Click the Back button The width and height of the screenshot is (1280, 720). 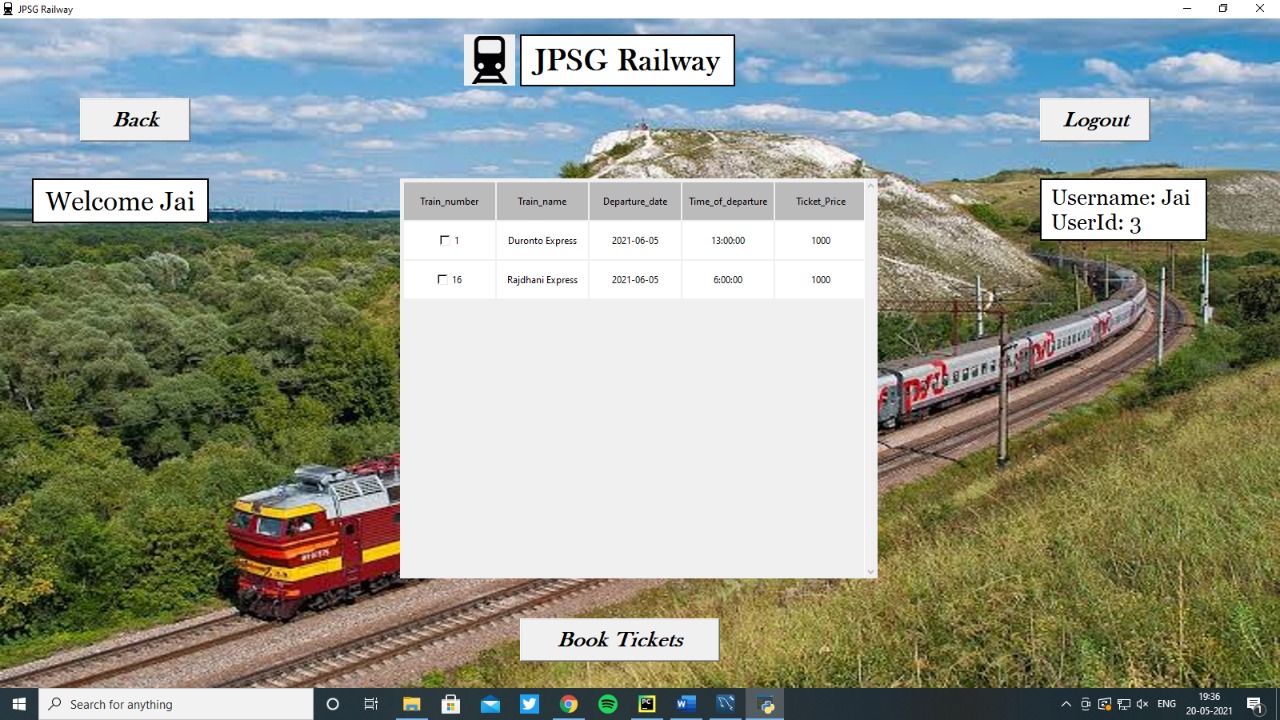(134, 119)
